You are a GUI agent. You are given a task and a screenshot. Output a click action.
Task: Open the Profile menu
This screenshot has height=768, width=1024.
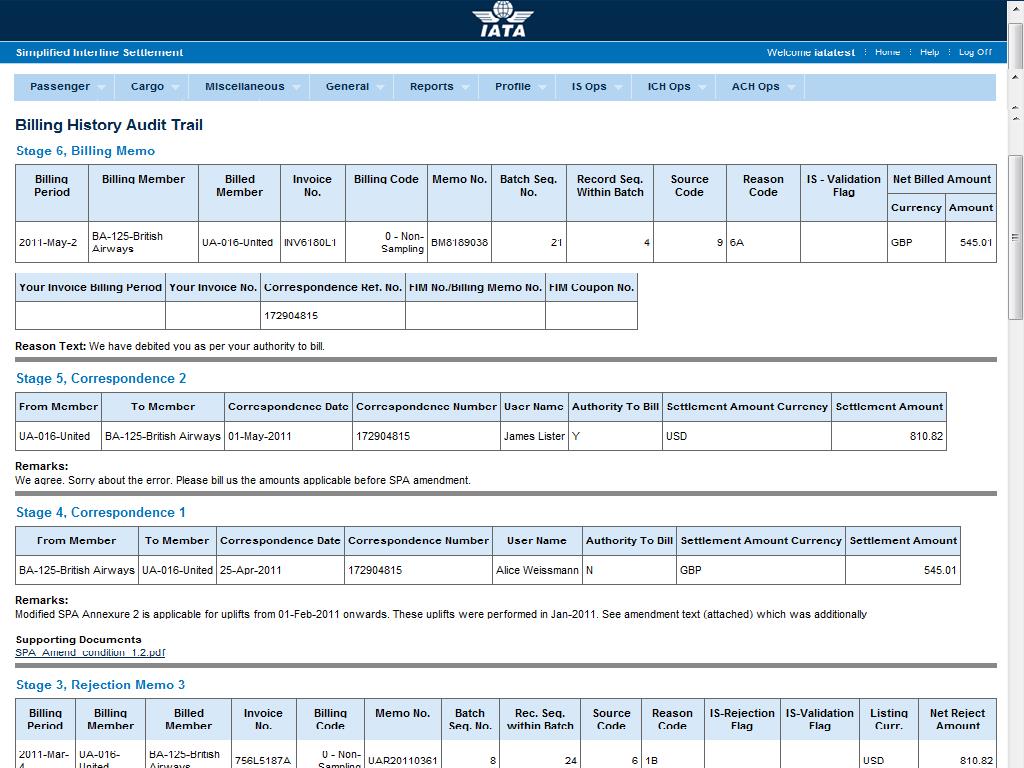click(513, 86)
